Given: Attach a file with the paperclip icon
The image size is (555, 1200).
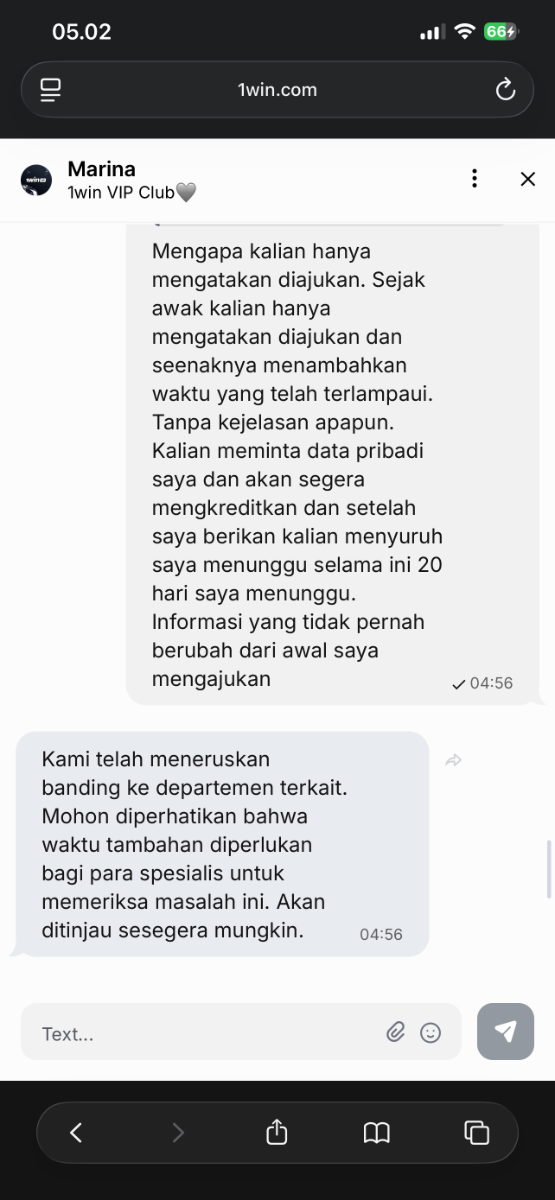Looking at the screenshot, I should 396,1032.
